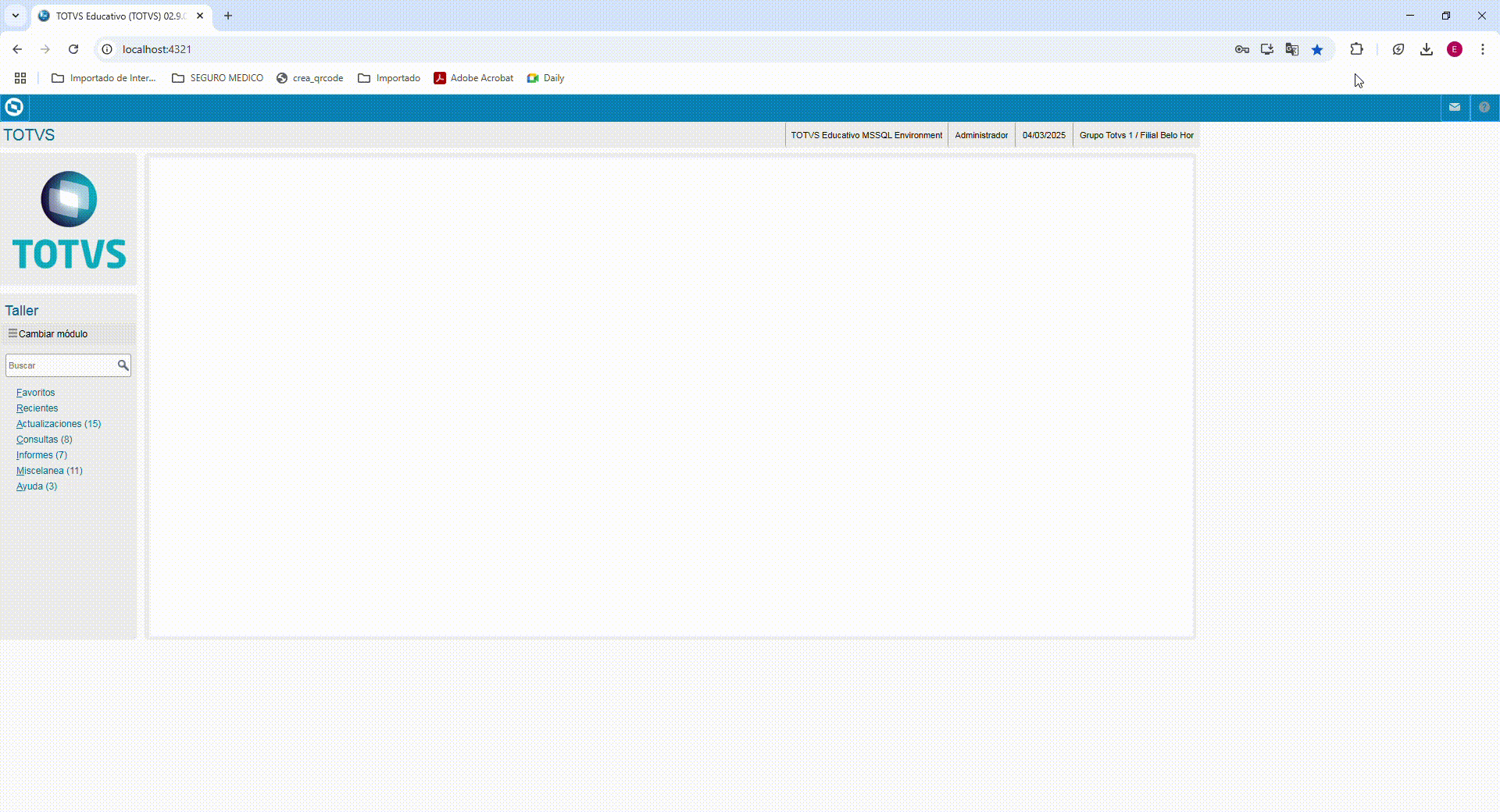Open SEGURO MEDICO bookmark folder
The height and width of the screenshot is (812, 1500).
click(x=217, y=78)
